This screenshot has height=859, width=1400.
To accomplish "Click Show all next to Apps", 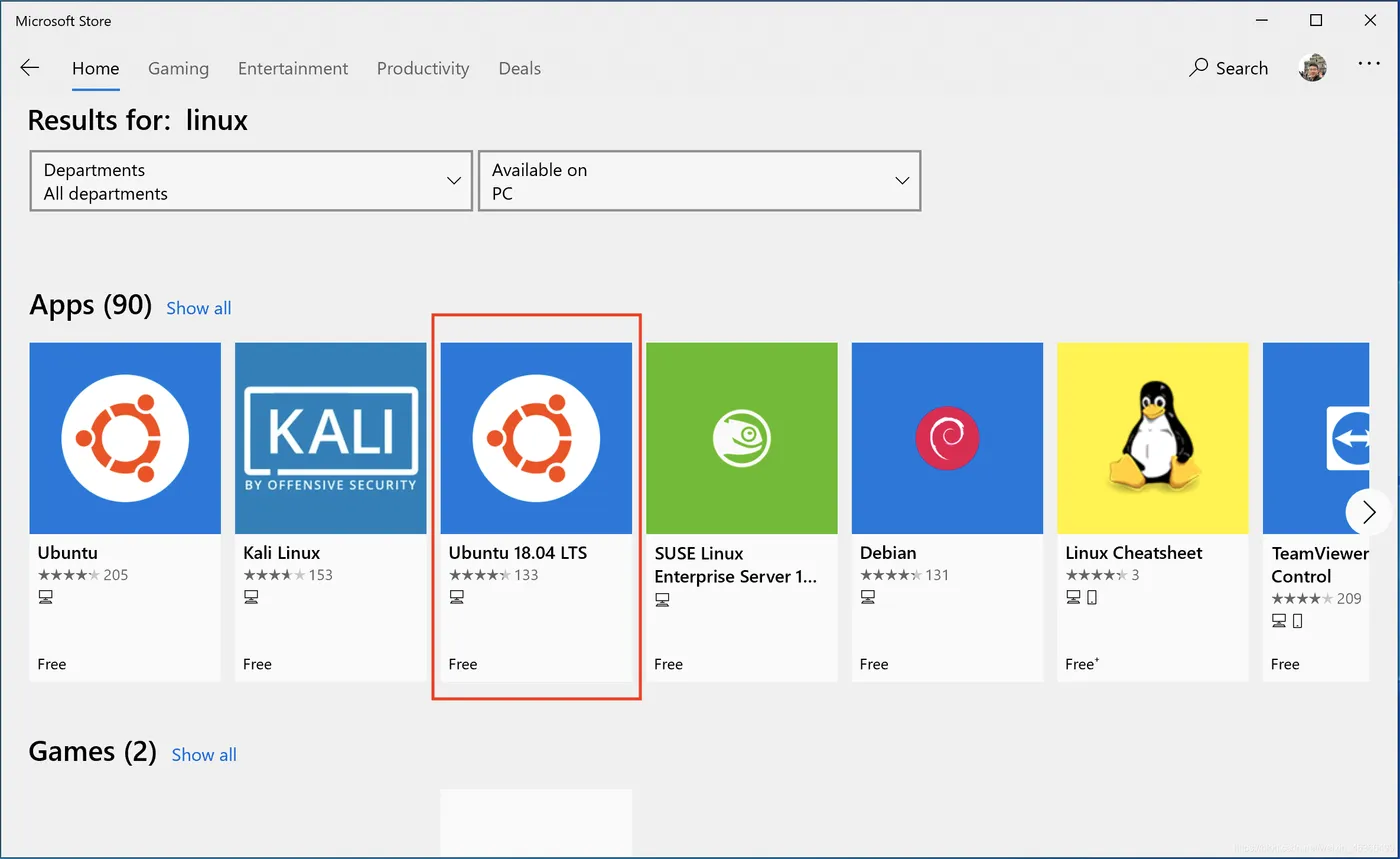I will click(x=198, y=308).
